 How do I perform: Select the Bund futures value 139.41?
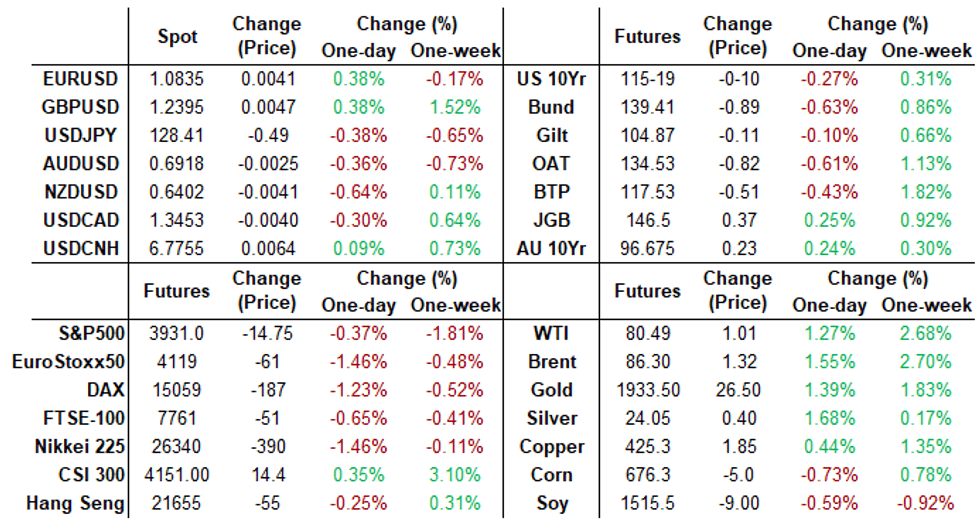click(648, 106)
